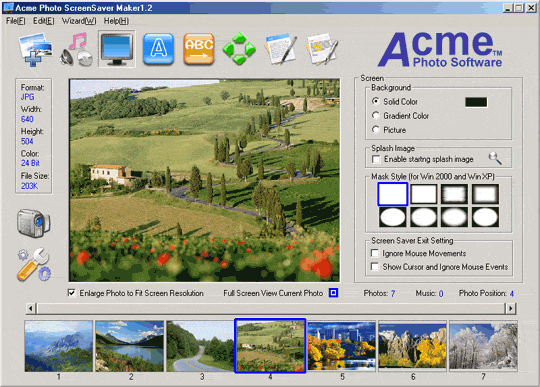Click the video camera preview icon
The image size is (540, 387).
(34, 223)
